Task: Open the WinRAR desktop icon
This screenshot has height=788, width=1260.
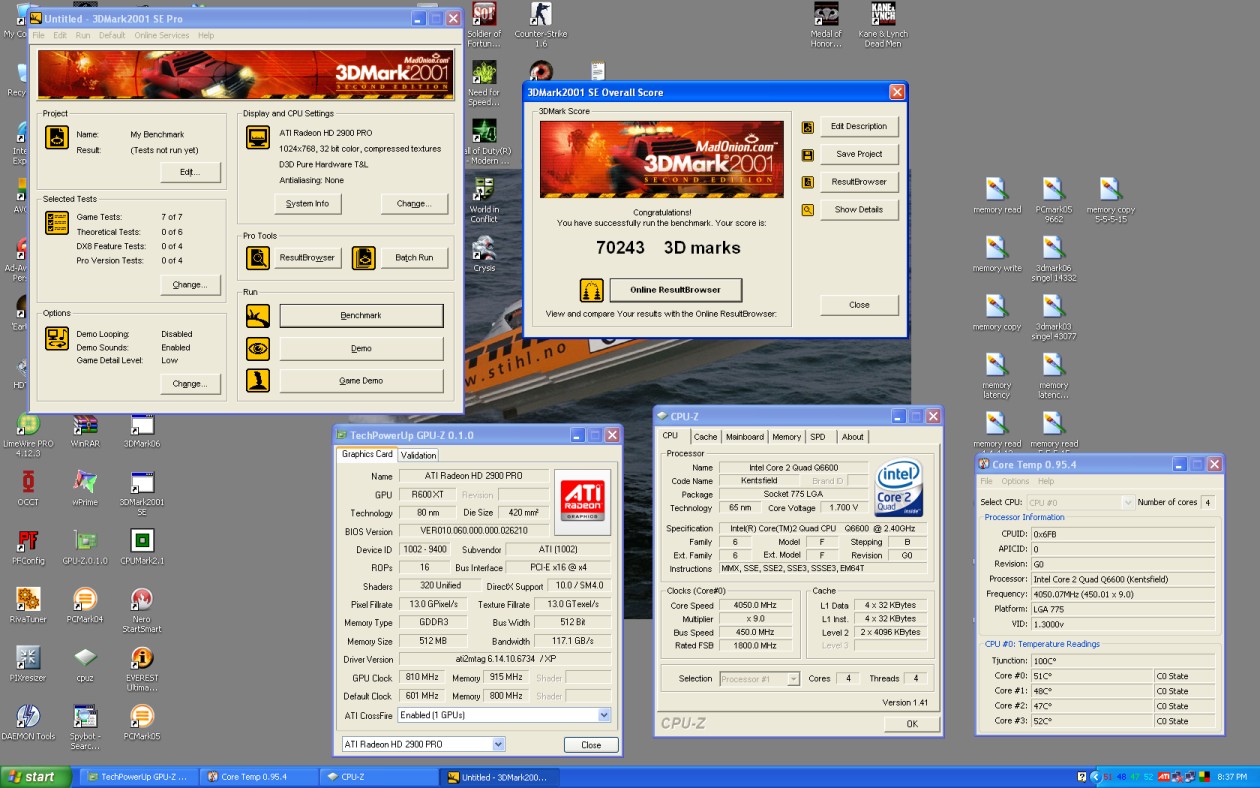Action: tap(85, 430)
